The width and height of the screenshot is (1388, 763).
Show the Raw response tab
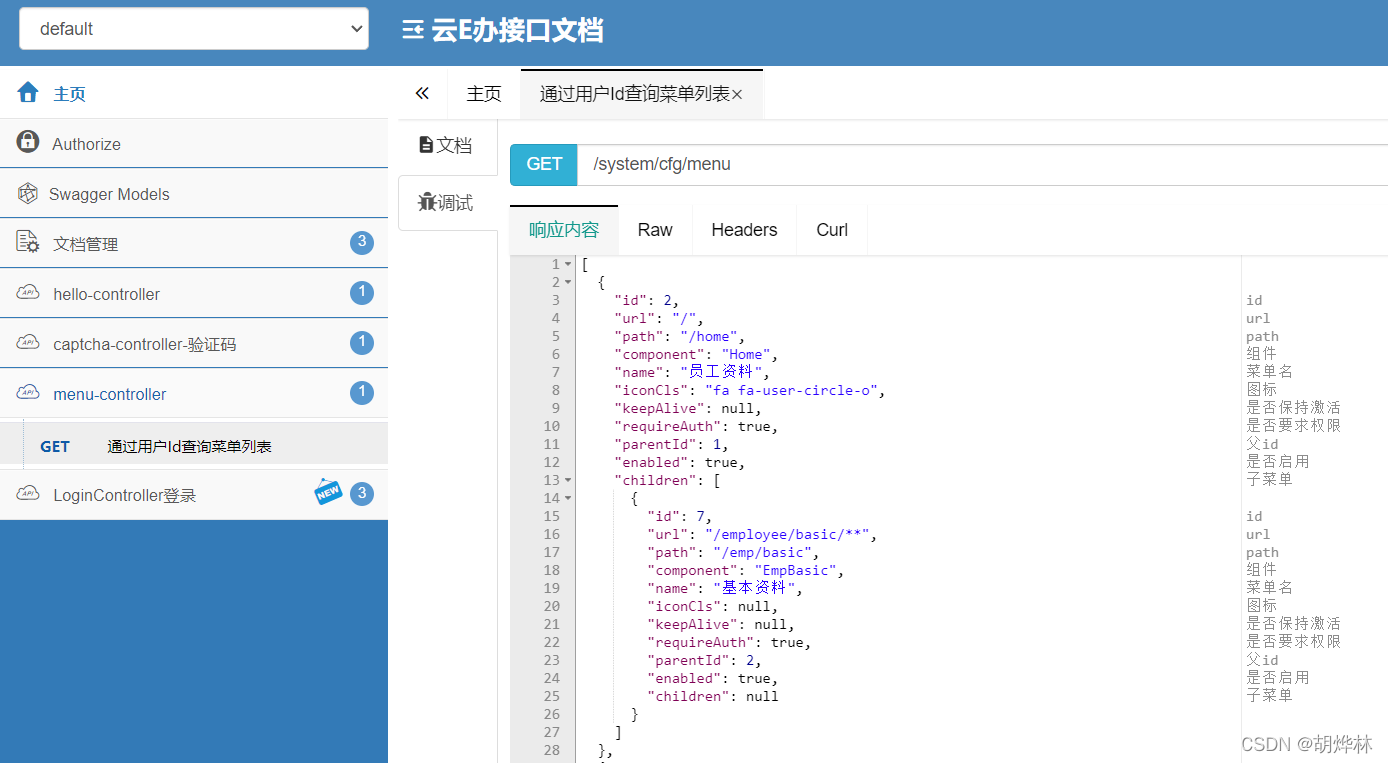tap(655, 230)
